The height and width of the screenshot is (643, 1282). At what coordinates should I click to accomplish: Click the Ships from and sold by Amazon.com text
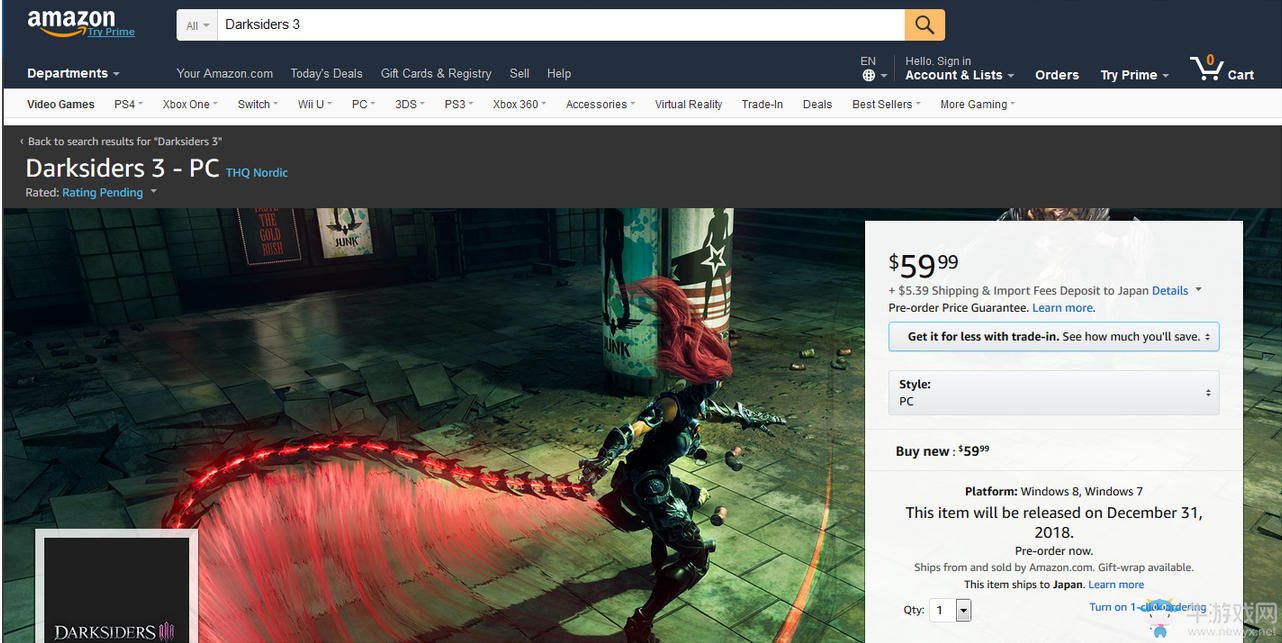(x=1054, y=568)
